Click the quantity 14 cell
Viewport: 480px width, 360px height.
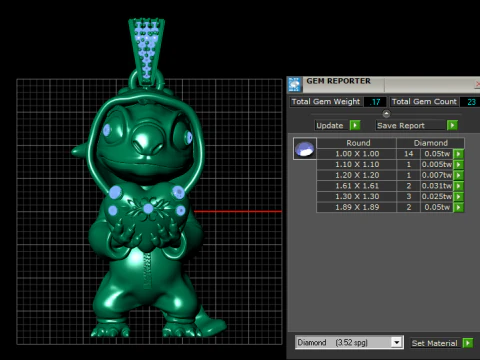click(x=408, y=154)
